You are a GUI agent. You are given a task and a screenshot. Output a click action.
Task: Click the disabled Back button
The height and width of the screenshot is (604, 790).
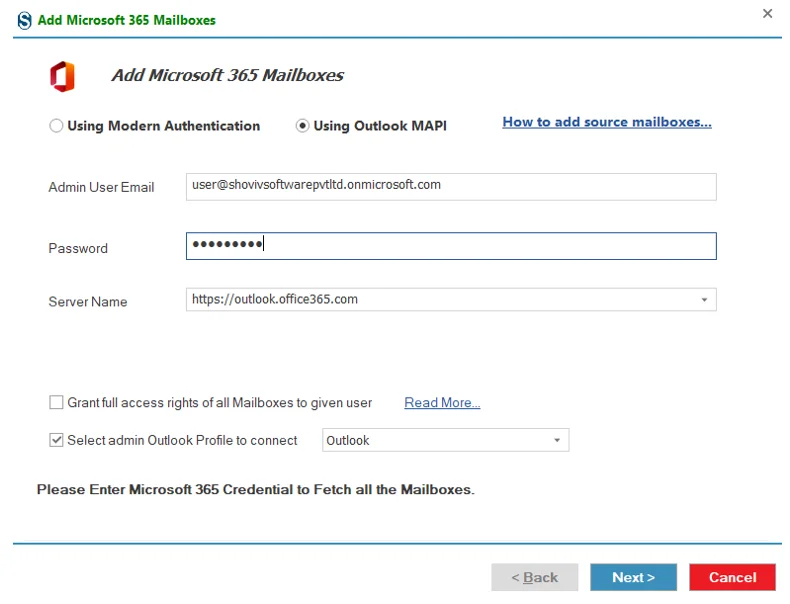click(535, 577)
